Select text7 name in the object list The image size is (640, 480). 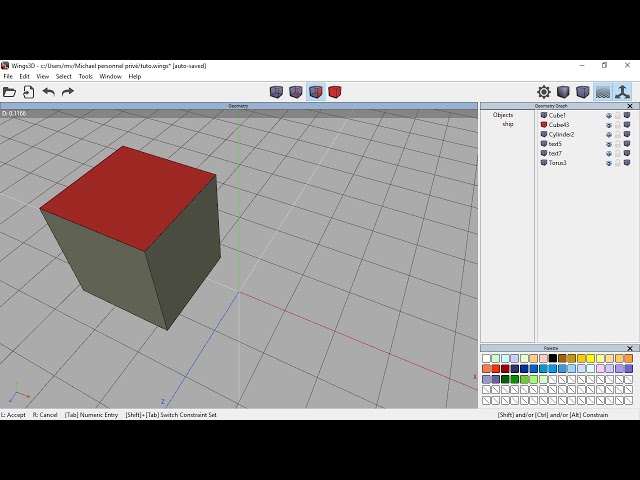coord(555,153)
